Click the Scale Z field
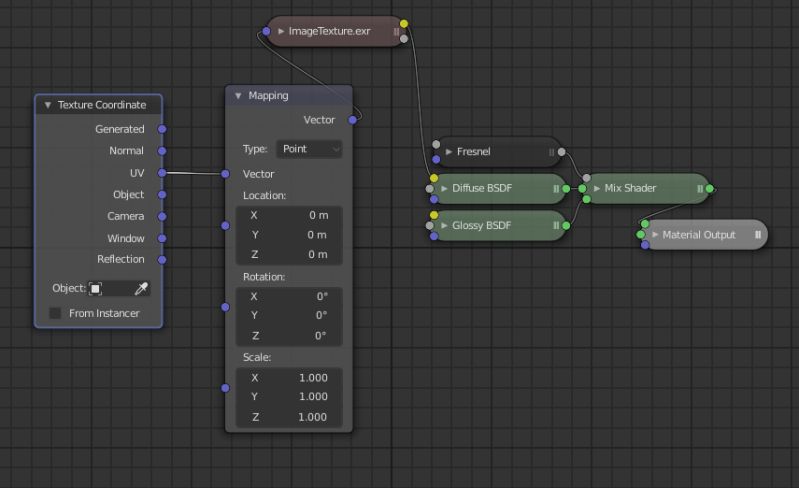The height and width of the screenshot is (488, 799). [289, 417]
